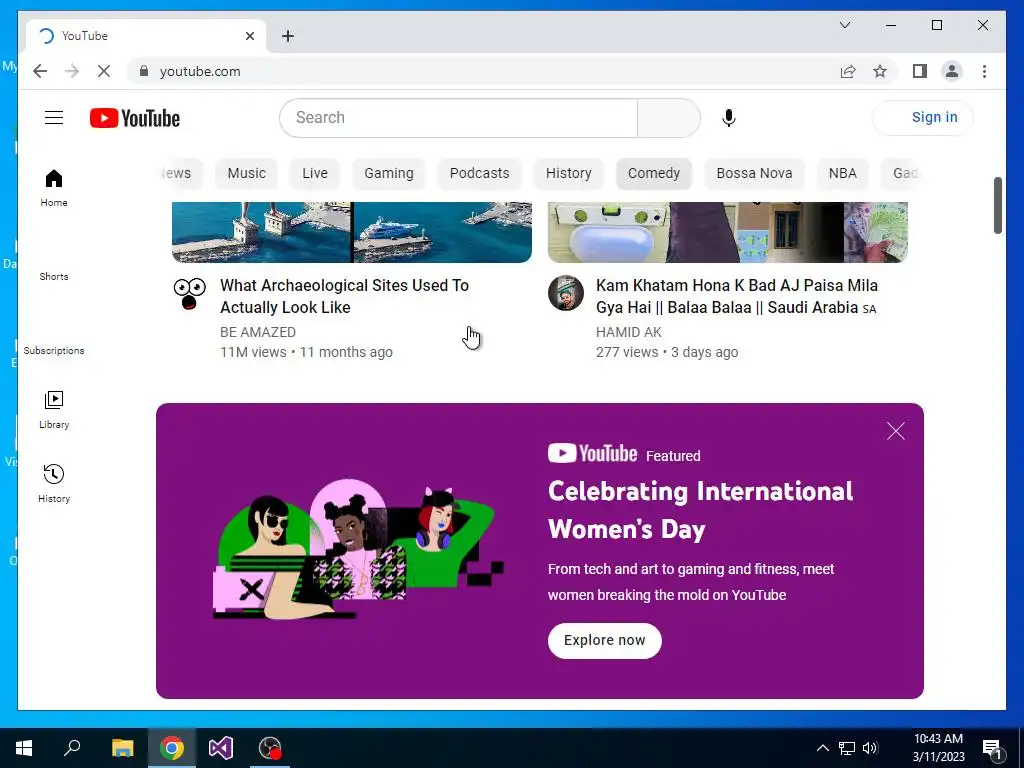Select the Bossa Nova category chip
1024x768 pixels.
(x=754, y=173)
